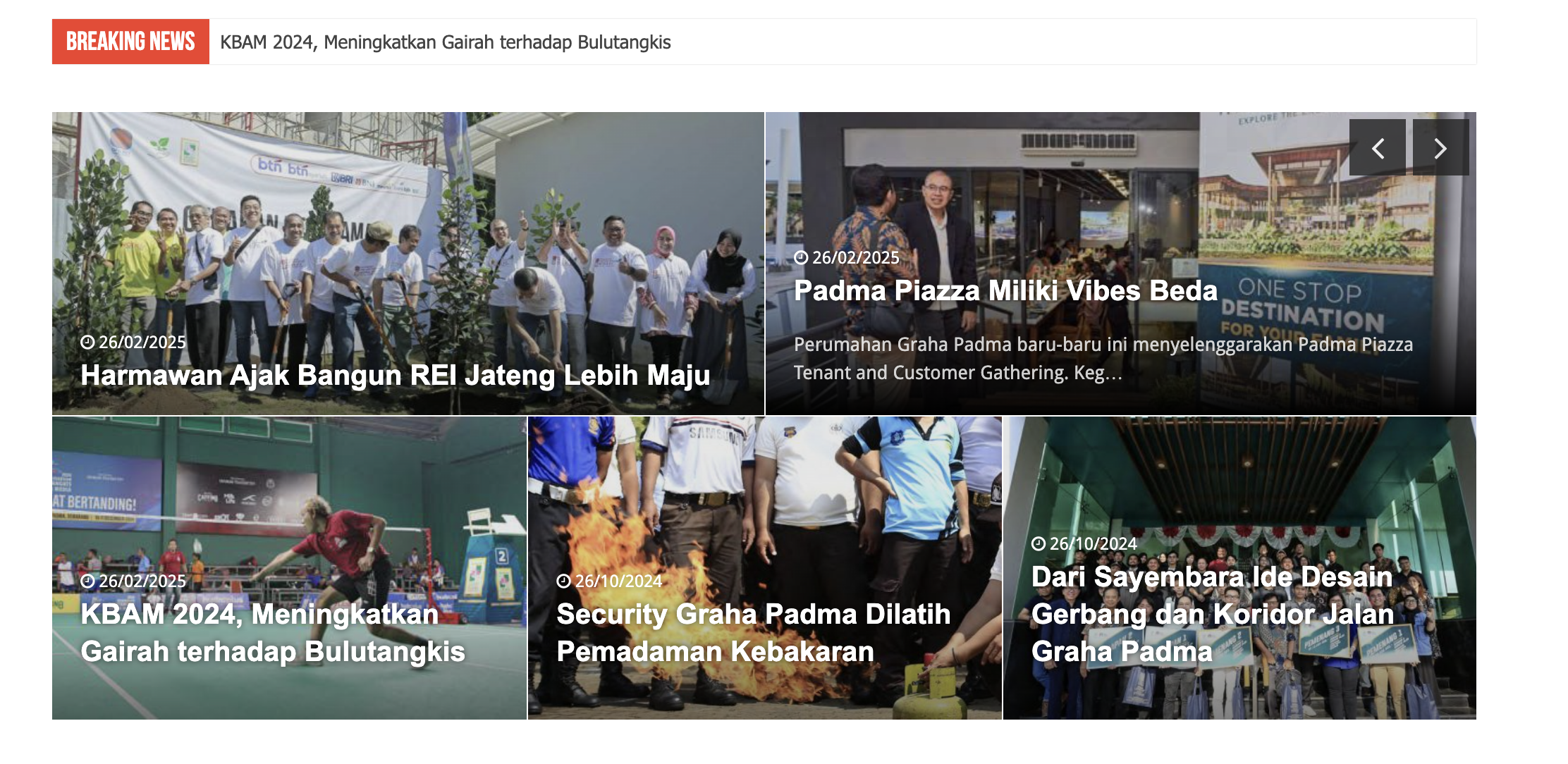Click clock icon on Harmawan article date
The width and height of the screenshot is (1568, 764).
(87, 343)
